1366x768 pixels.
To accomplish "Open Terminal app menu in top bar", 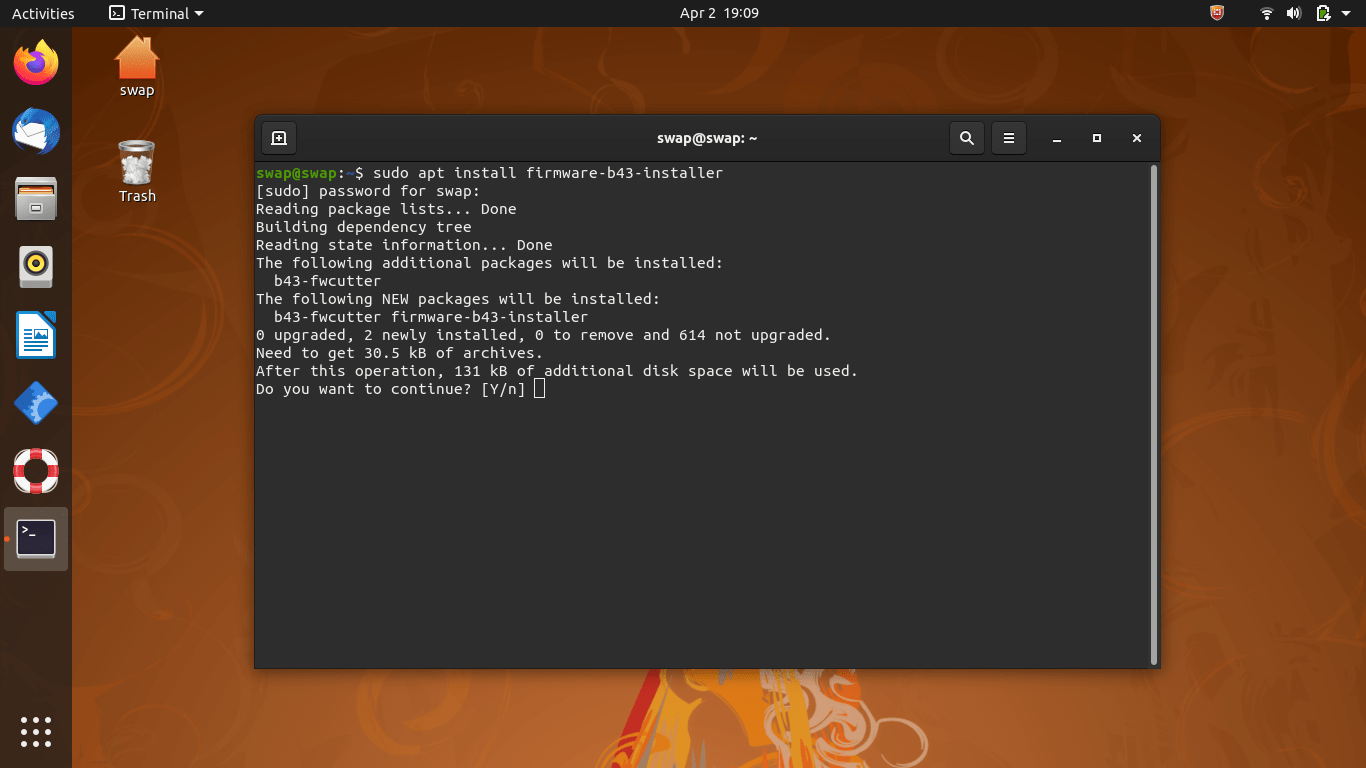I will [x=156, y=13].
